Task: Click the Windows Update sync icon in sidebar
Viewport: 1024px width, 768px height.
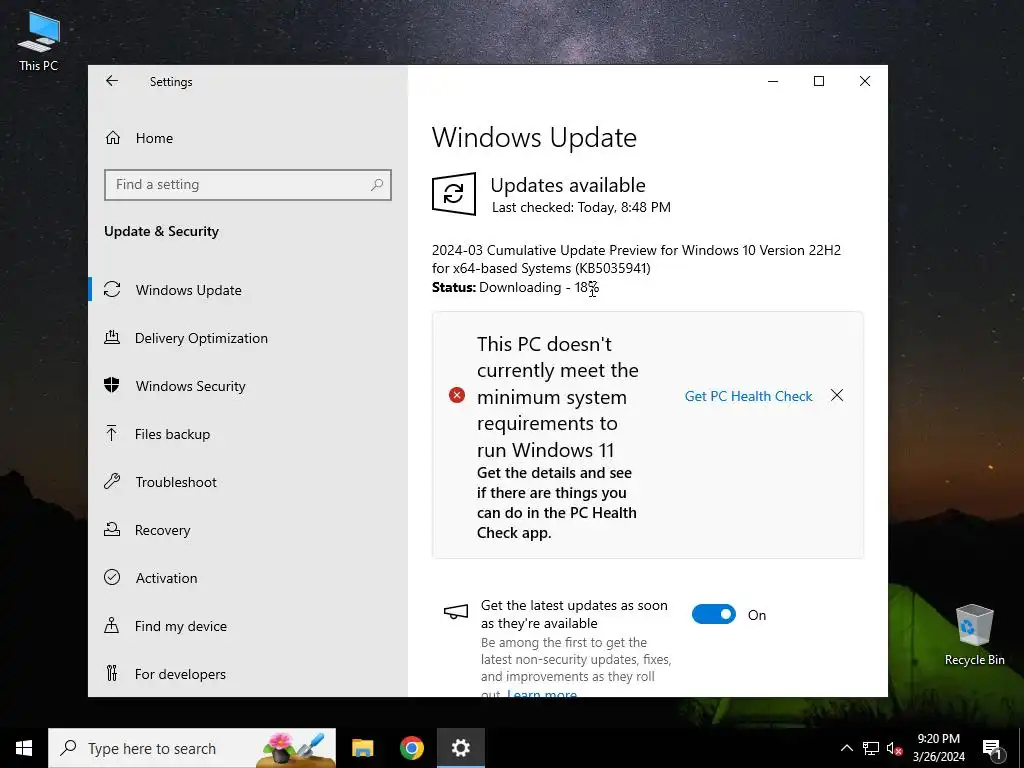Action: pyautogui.click(x=112, y=289)
